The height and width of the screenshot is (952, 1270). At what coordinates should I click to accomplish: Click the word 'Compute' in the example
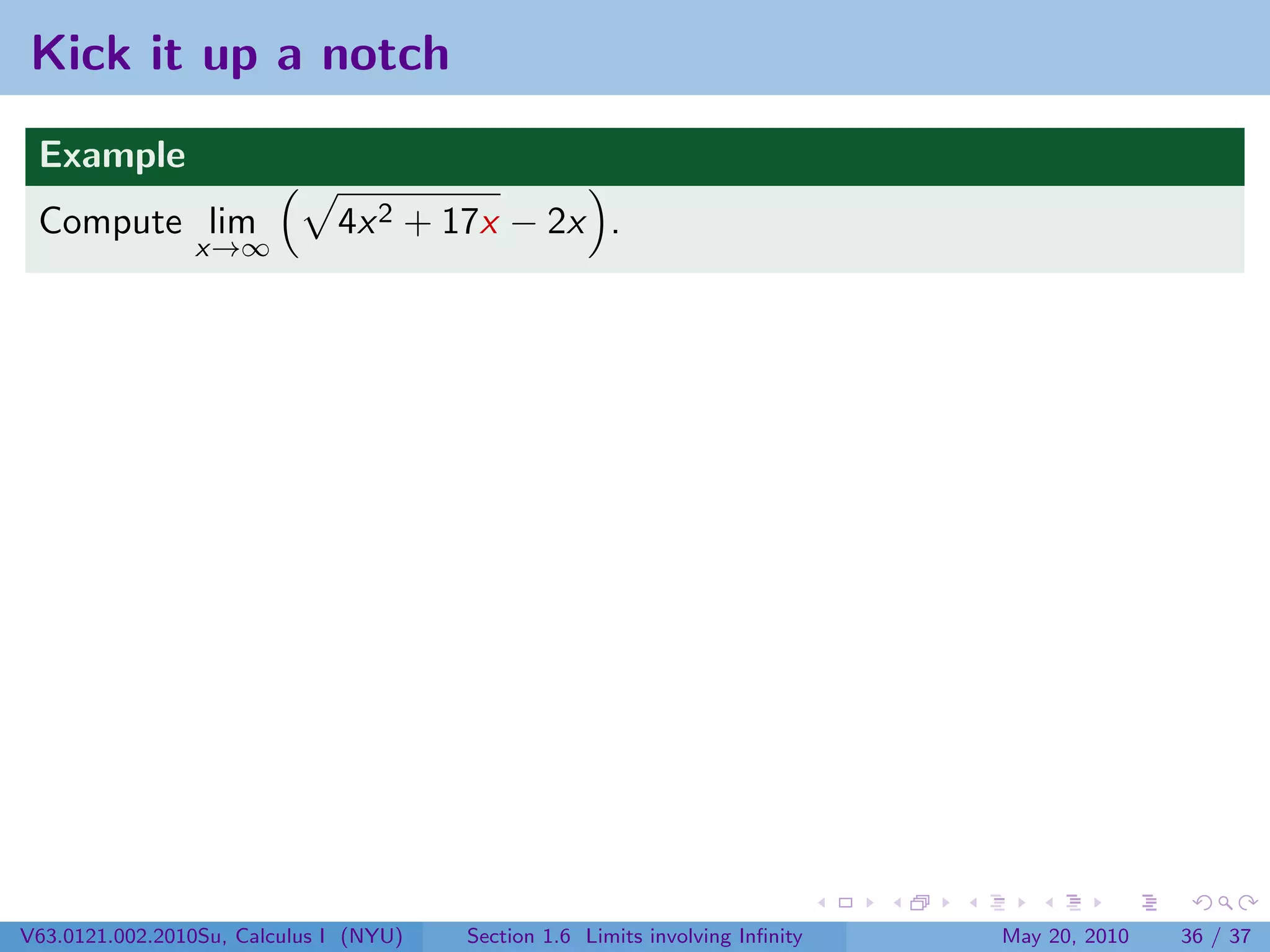[x=111, y=222]
